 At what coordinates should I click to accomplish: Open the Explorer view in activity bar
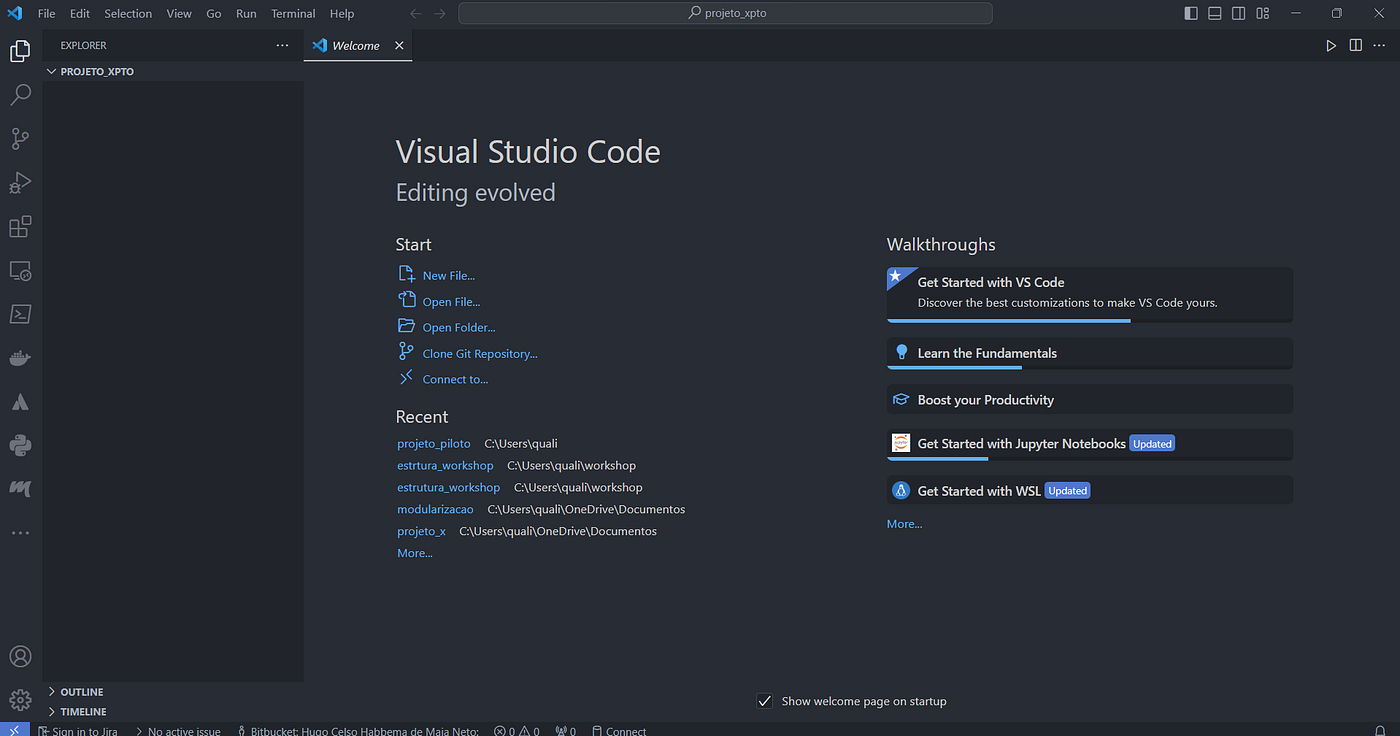coord(20,51)
